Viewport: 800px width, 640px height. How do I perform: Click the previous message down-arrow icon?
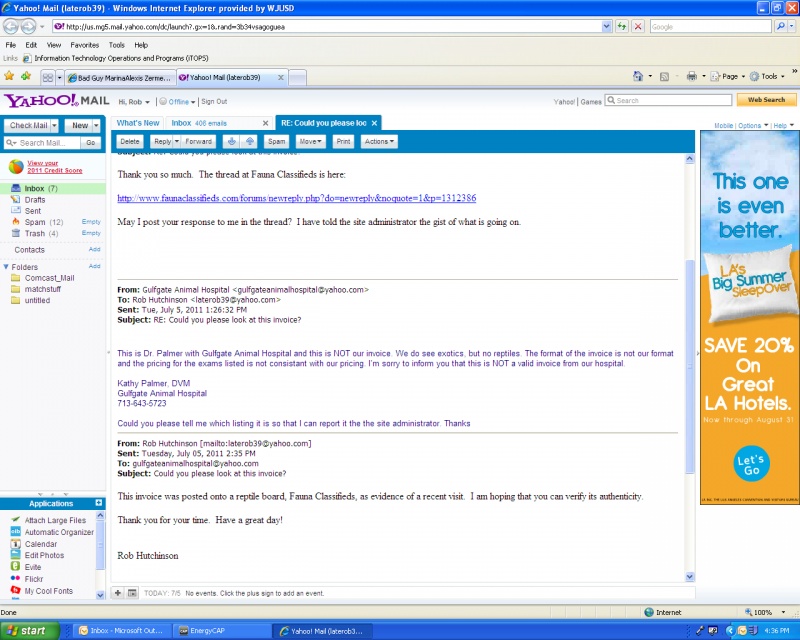[x=232, y=141]
